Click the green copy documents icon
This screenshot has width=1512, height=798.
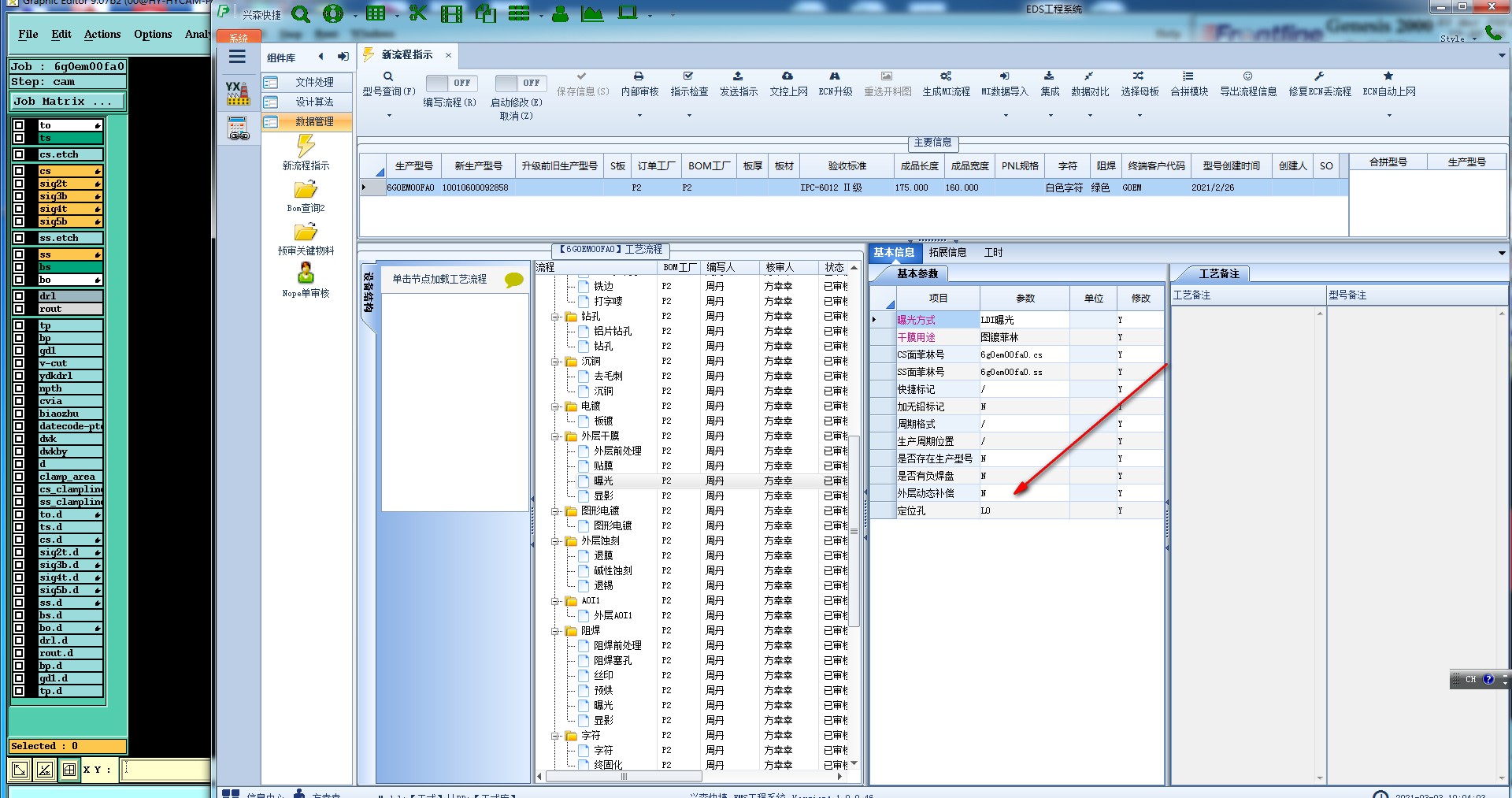pyautogui.click(x=486, y=13)
